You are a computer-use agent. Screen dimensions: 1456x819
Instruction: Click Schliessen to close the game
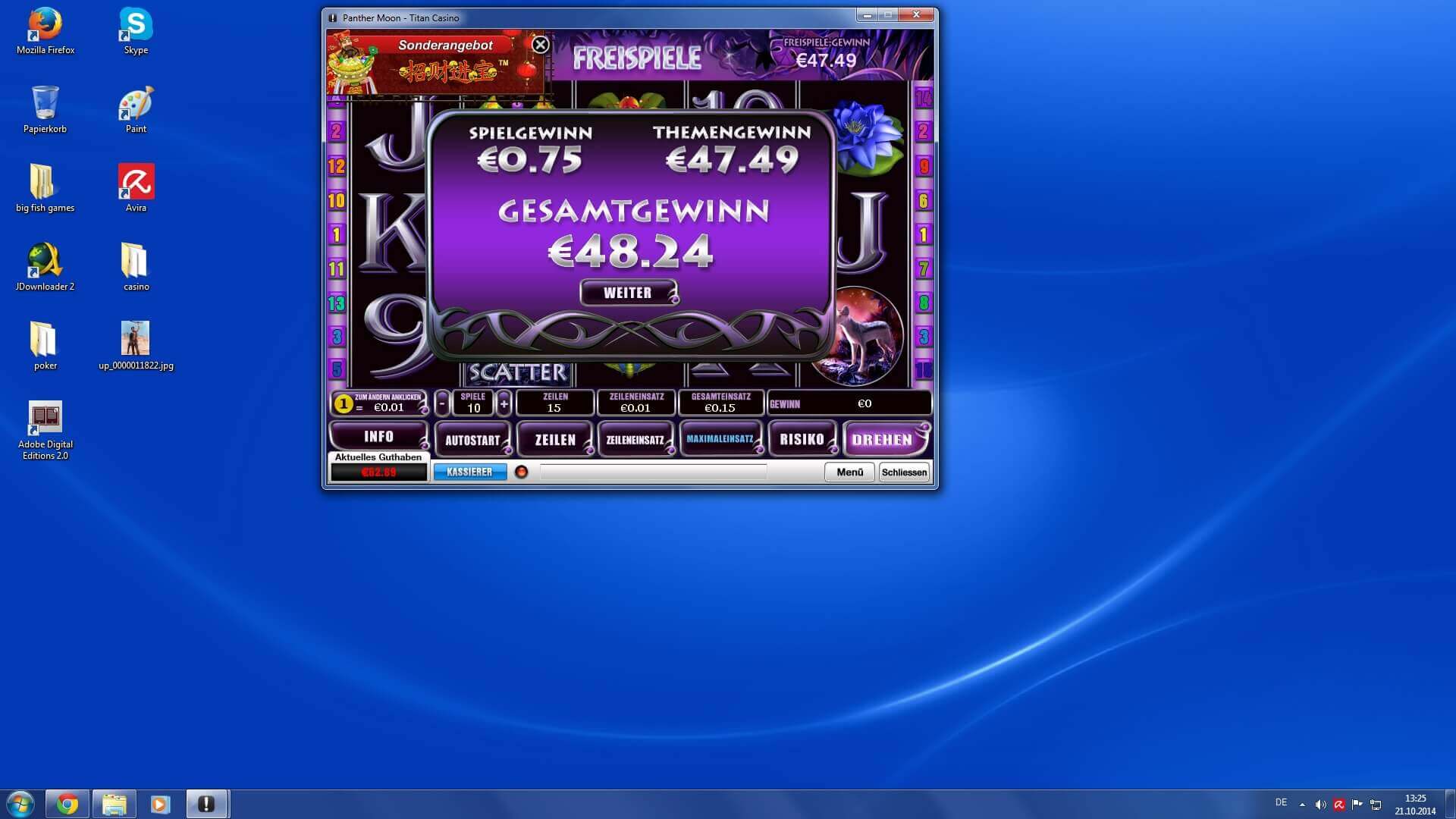(904, 472)
